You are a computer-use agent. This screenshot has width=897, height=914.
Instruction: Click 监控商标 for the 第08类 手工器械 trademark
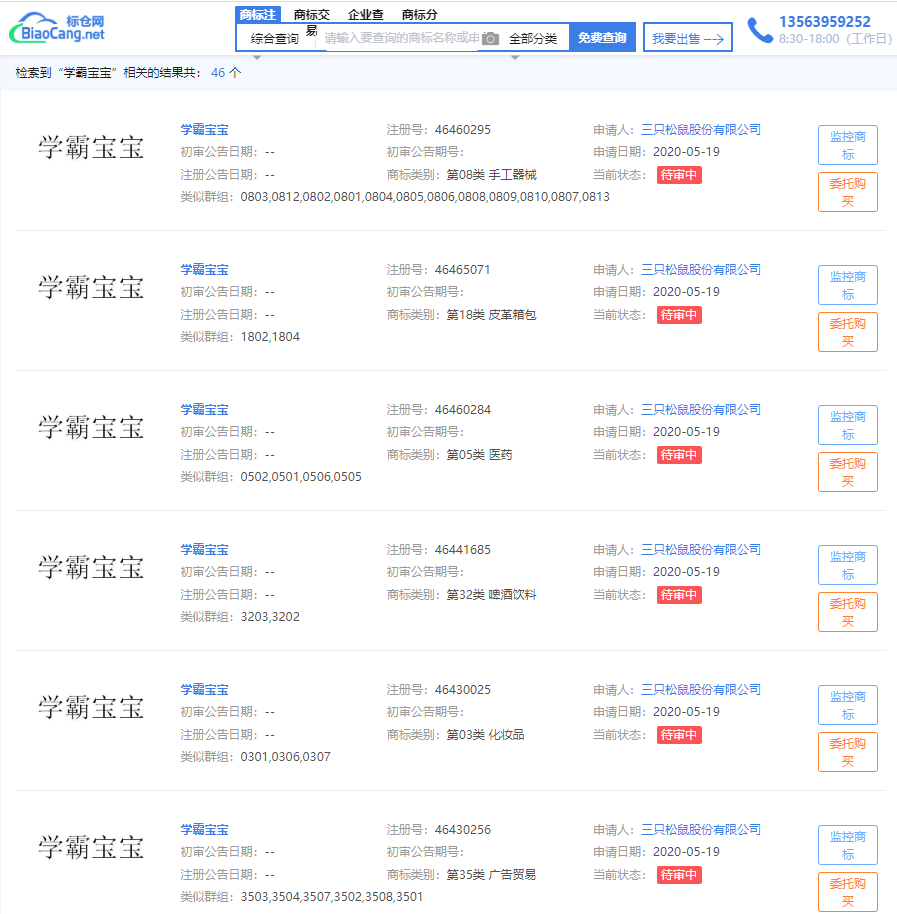click(847, 145)
